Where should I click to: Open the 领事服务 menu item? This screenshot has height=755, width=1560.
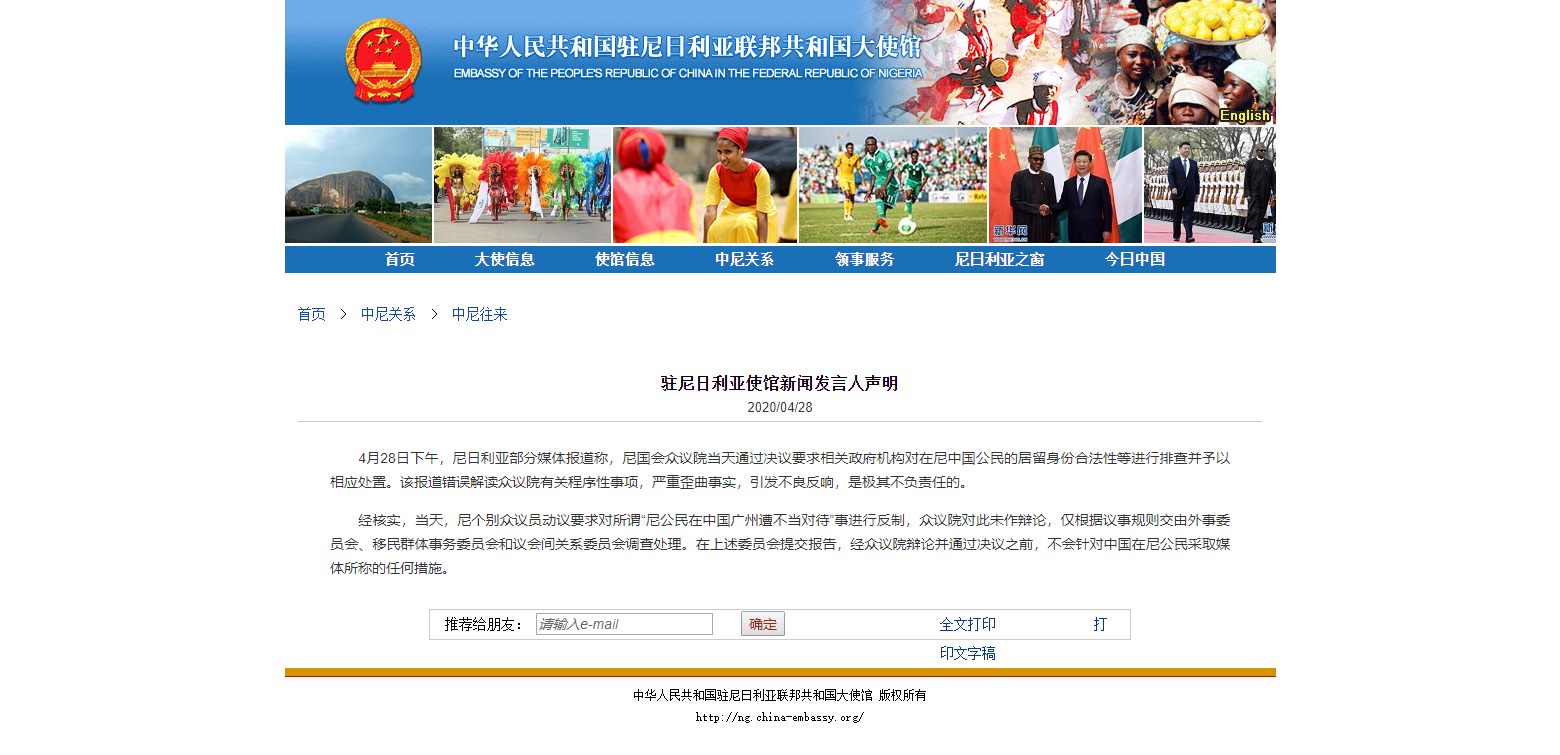865,260
